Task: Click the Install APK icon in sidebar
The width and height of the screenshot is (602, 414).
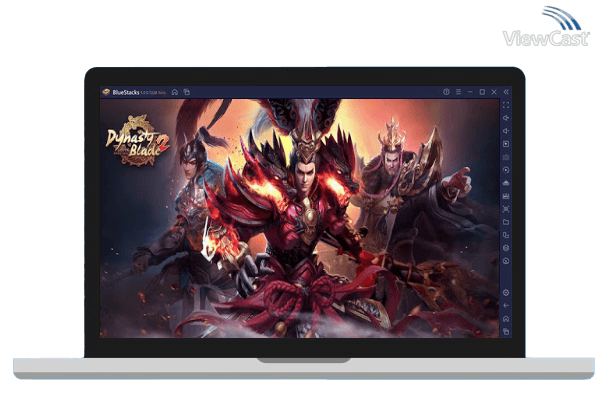Action: [506, 183]
